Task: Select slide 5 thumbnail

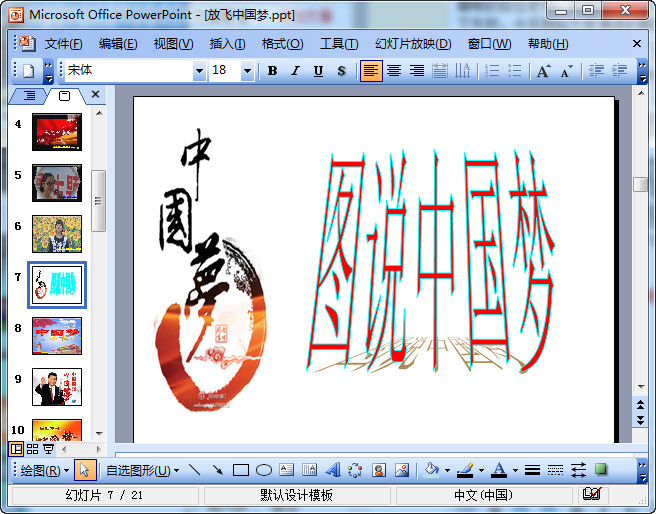Action: tap(57, 183)
